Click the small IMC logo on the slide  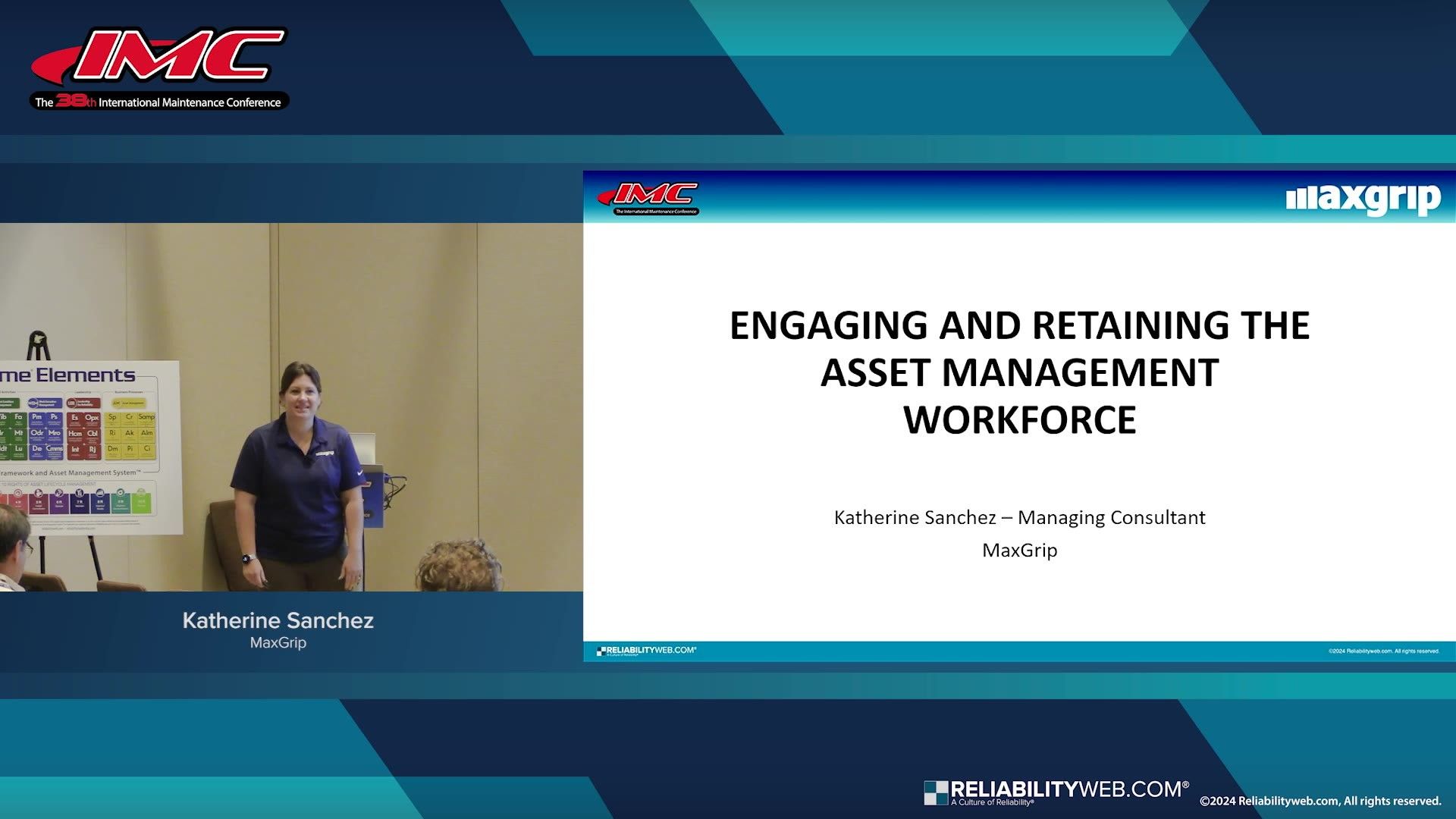click(x=651, y=196)
